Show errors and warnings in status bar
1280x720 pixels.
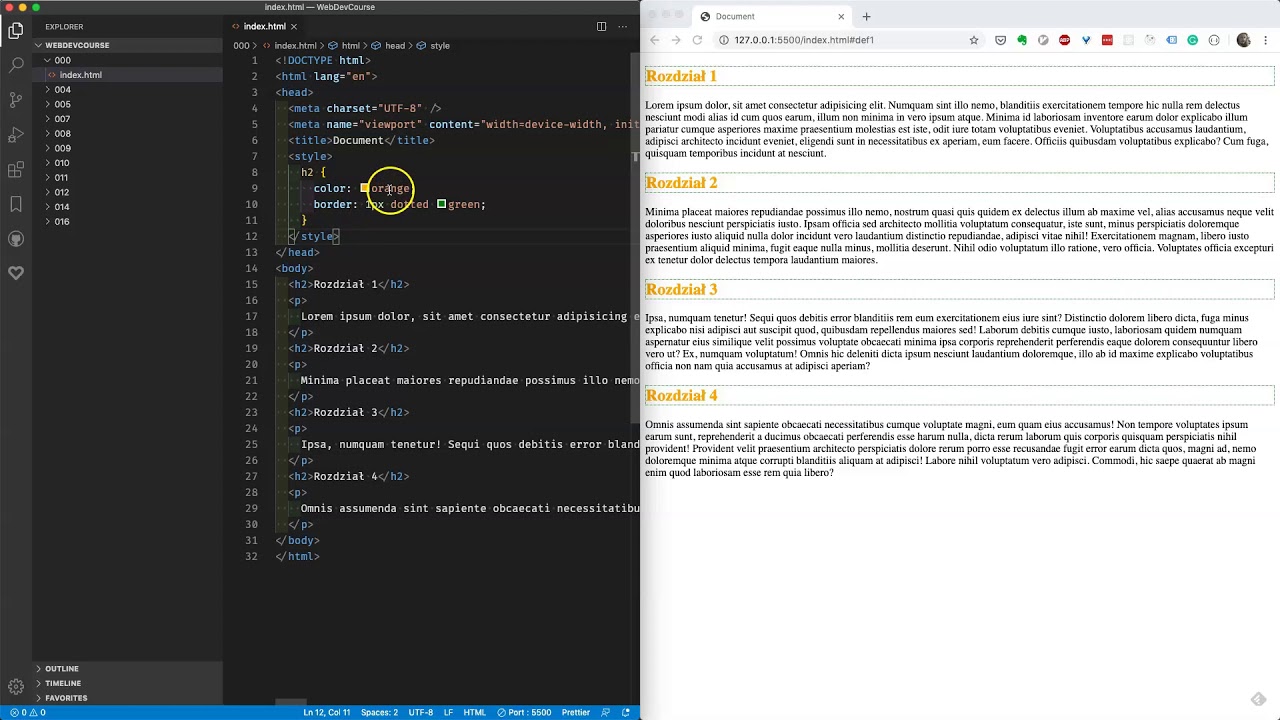point(28,712)
